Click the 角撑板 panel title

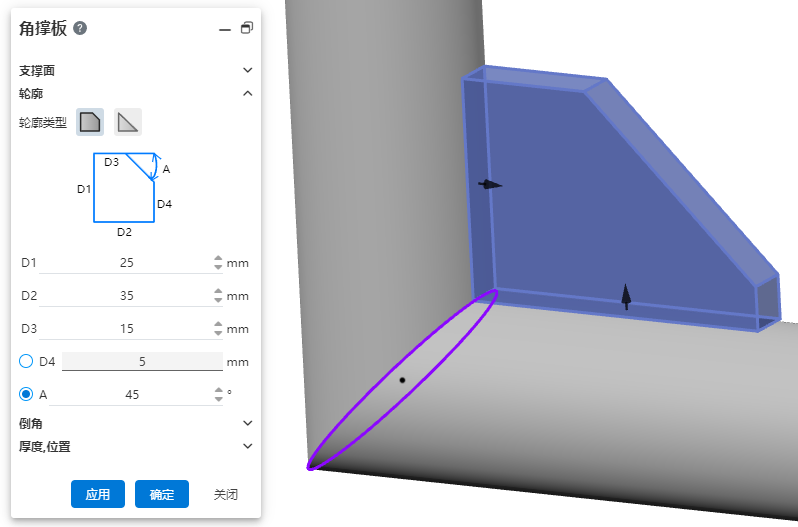(x=43, y=28)
